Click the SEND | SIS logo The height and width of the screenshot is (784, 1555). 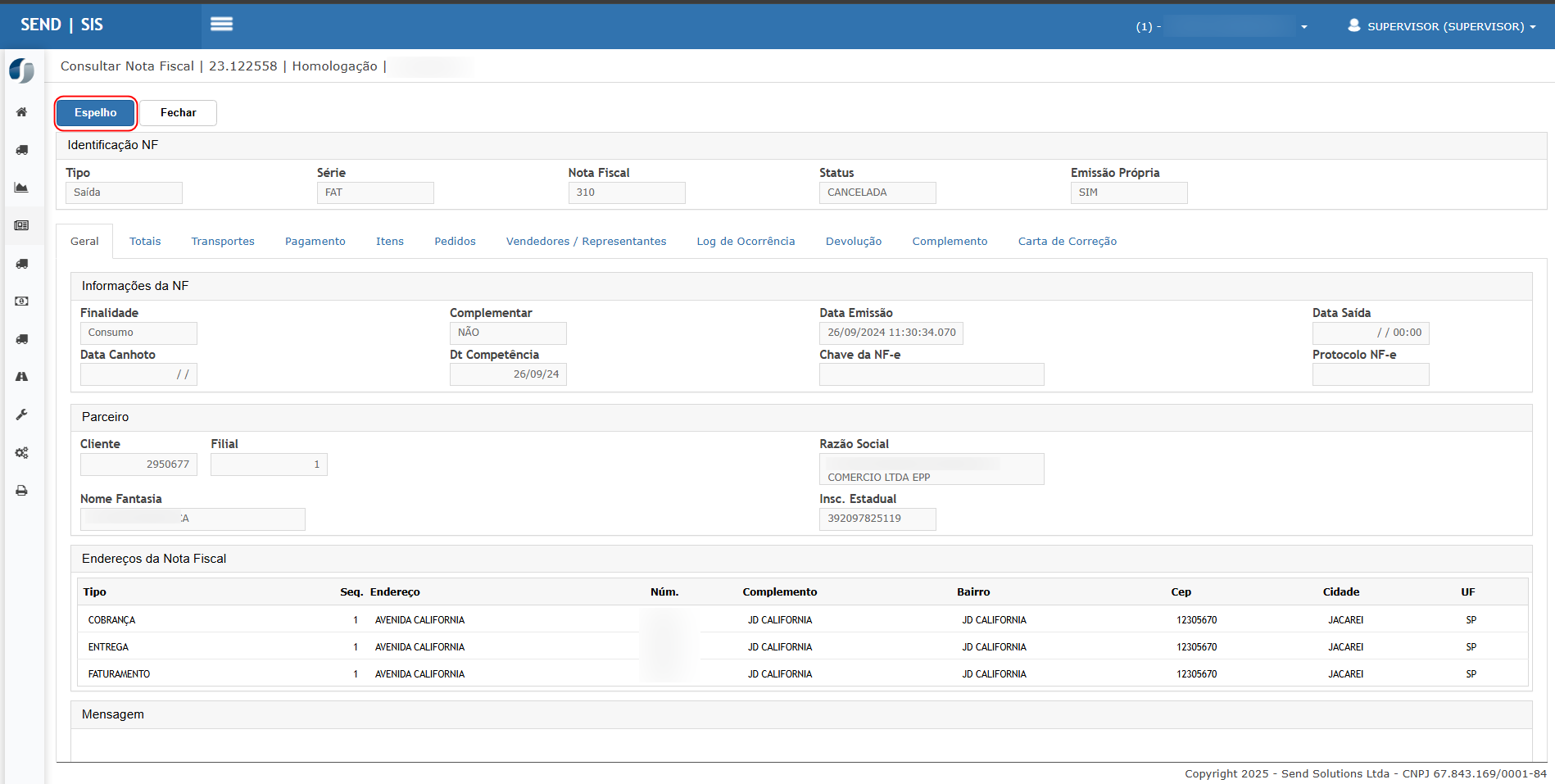coord(61,25)
